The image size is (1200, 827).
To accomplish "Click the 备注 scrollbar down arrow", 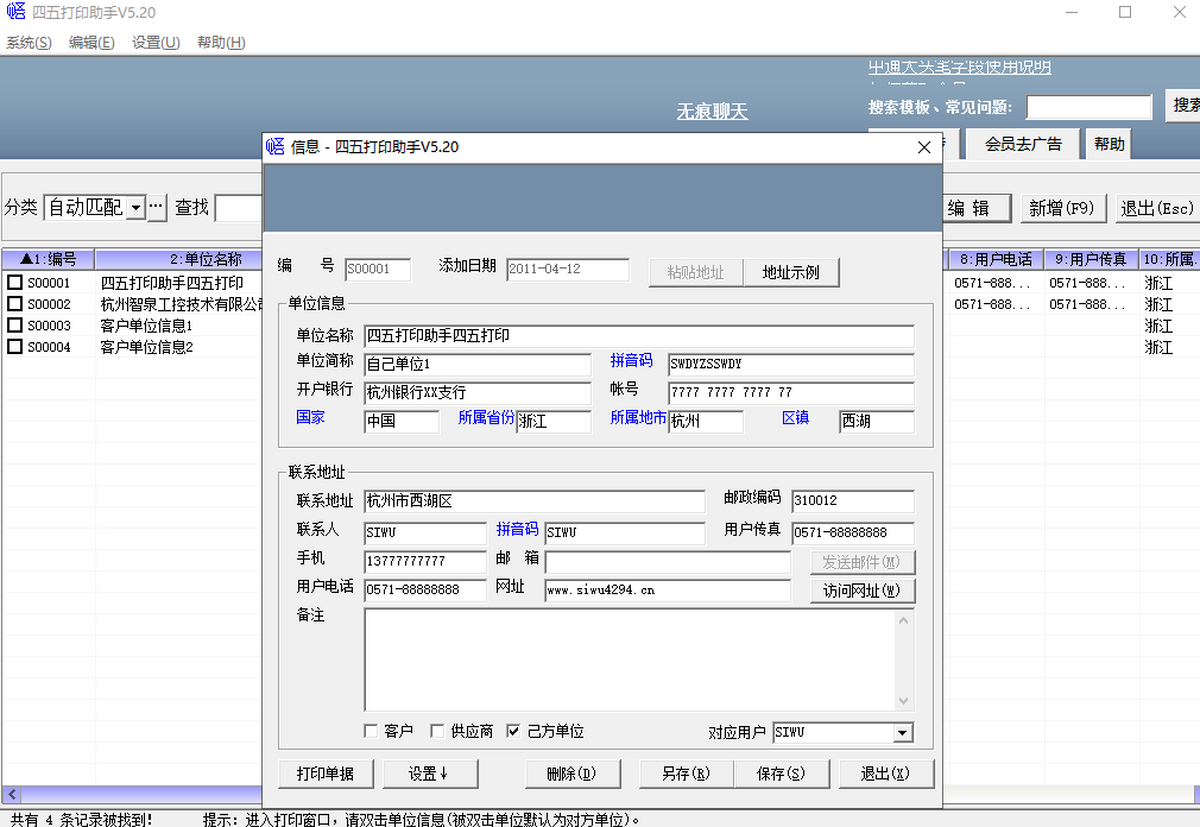I will [x=904, y=701].
